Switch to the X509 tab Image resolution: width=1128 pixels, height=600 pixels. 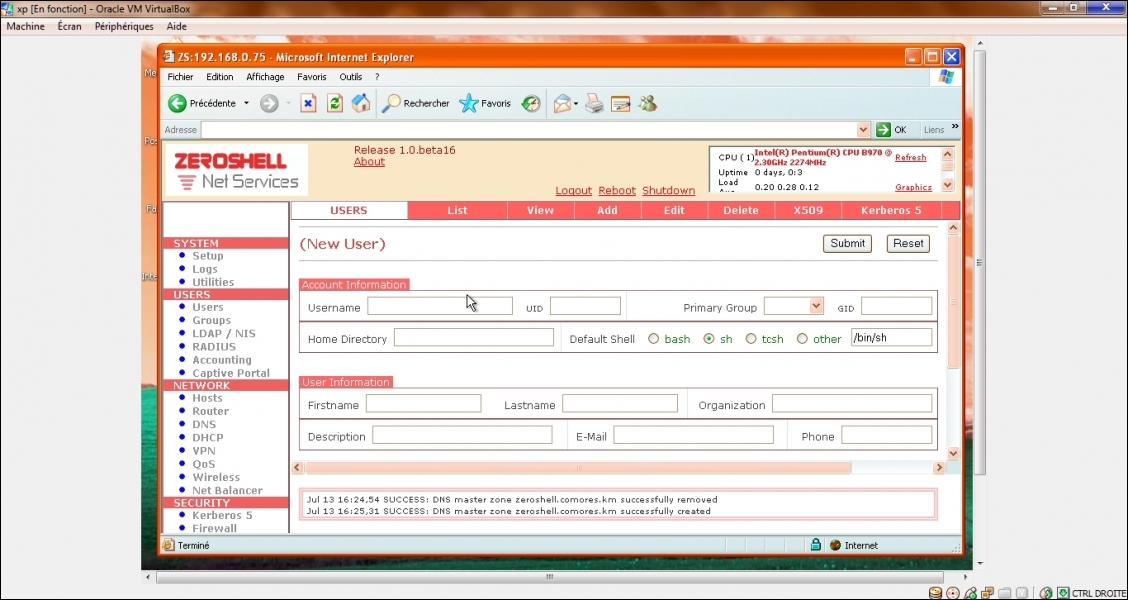[x=809, y=210]
